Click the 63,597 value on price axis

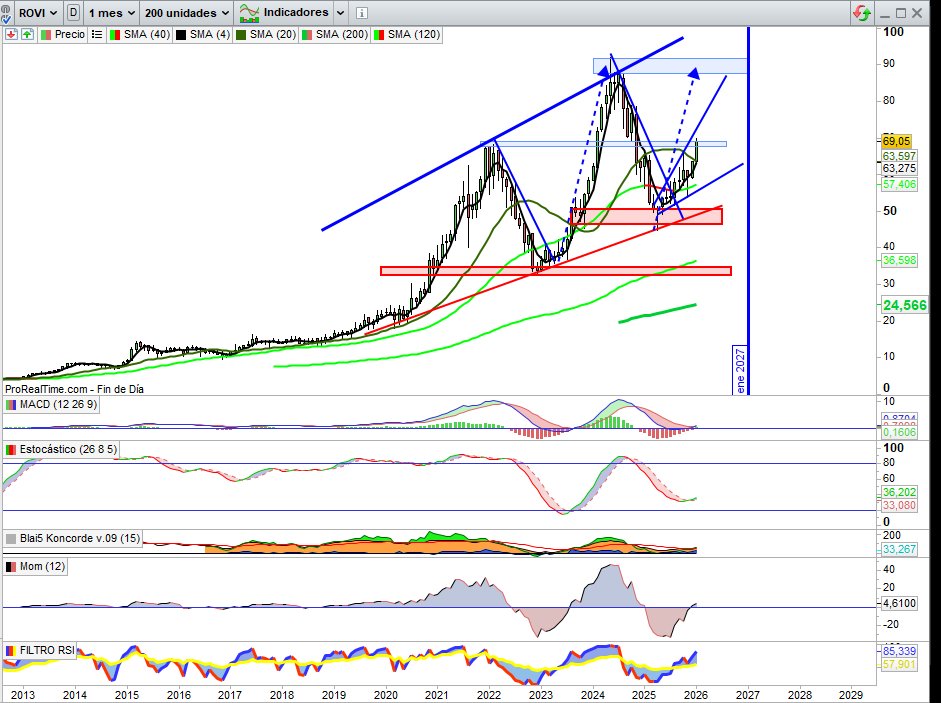[899, 156]
